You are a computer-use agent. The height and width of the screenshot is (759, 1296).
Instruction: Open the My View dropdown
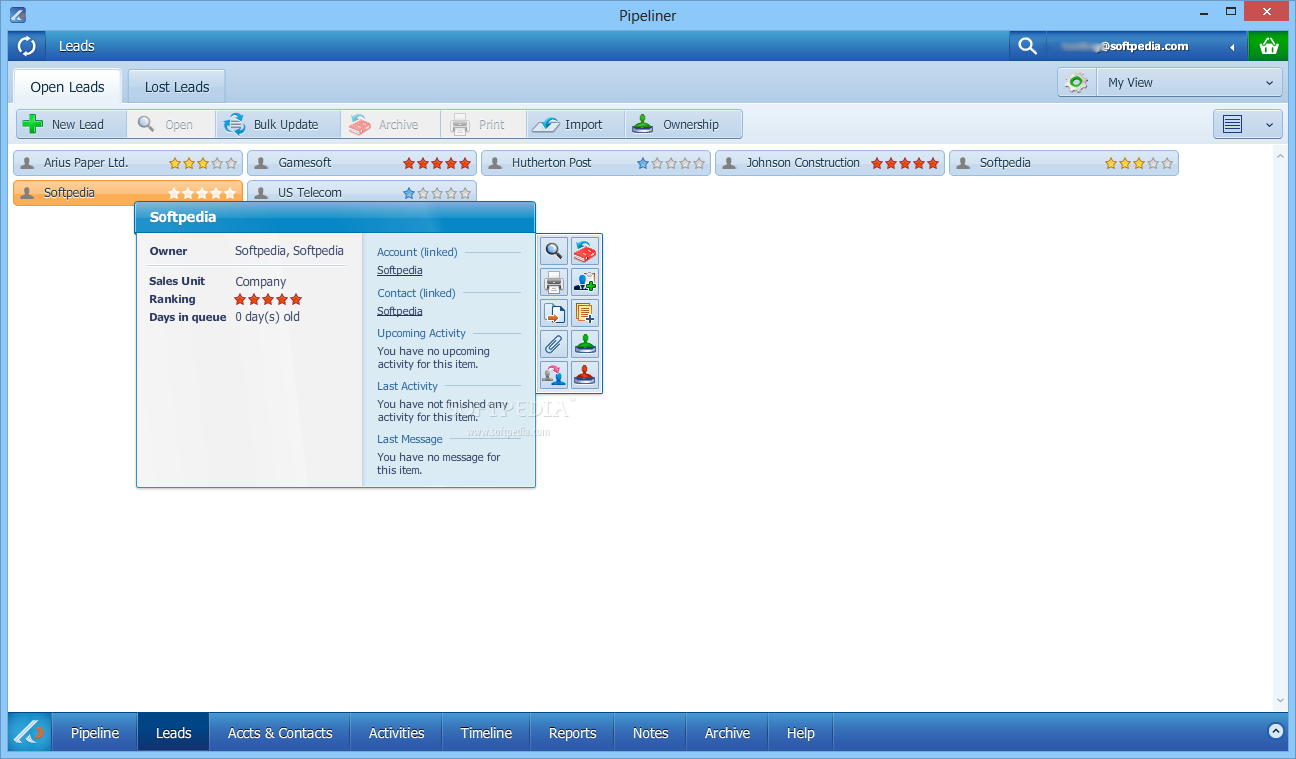tap(1189, 83)
